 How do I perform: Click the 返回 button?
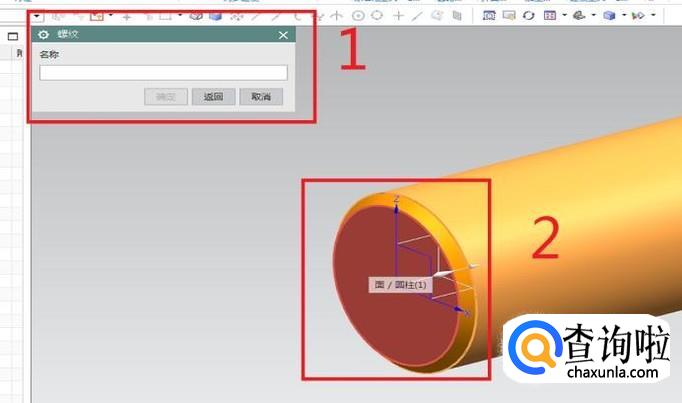[x=214, y=97]
